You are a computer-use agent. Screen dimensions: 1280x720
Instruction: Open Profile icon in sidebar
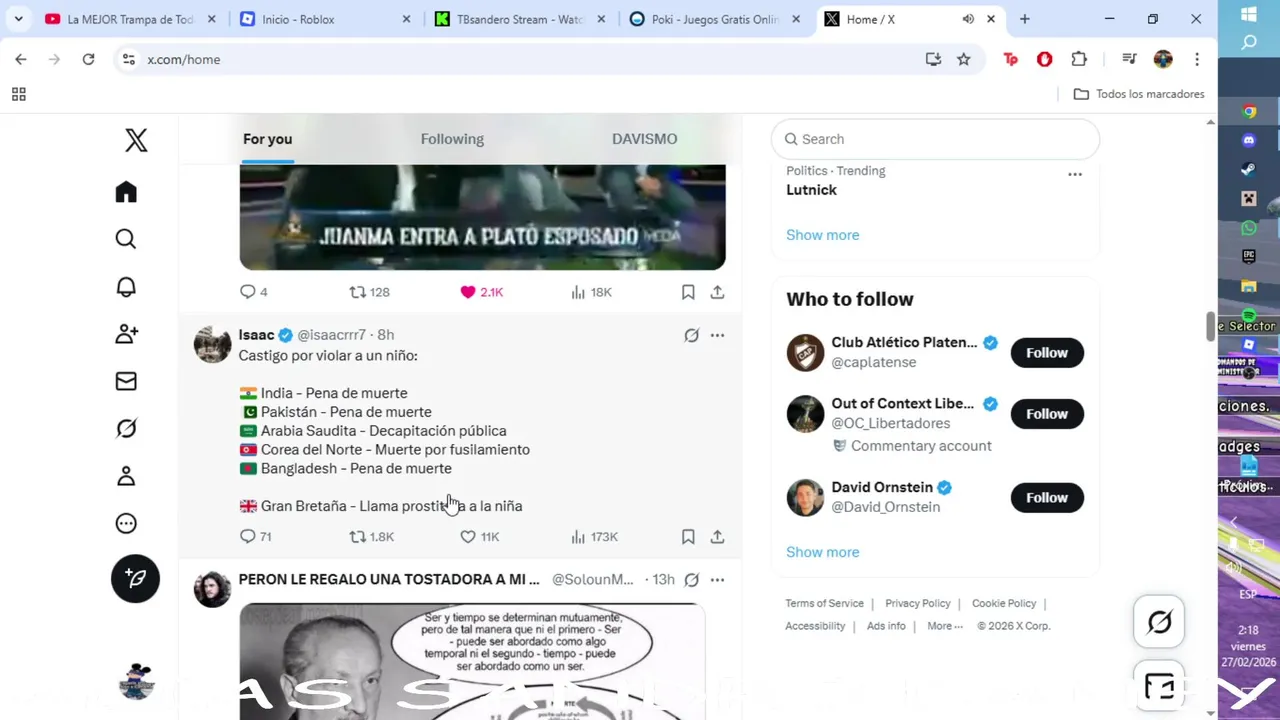126,476
